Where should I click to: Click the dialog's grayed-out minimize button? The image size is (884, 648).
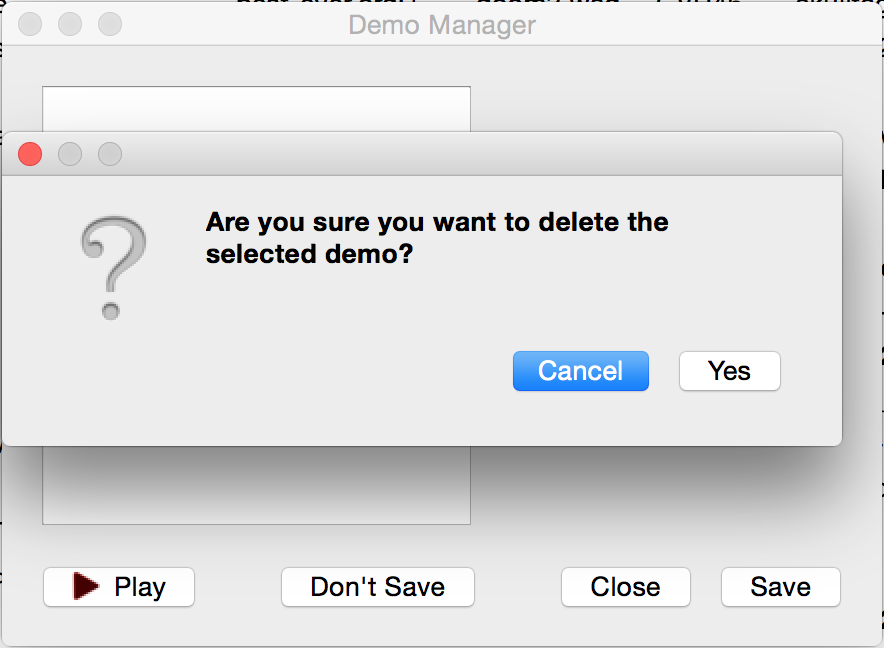[x=70, y=154]
